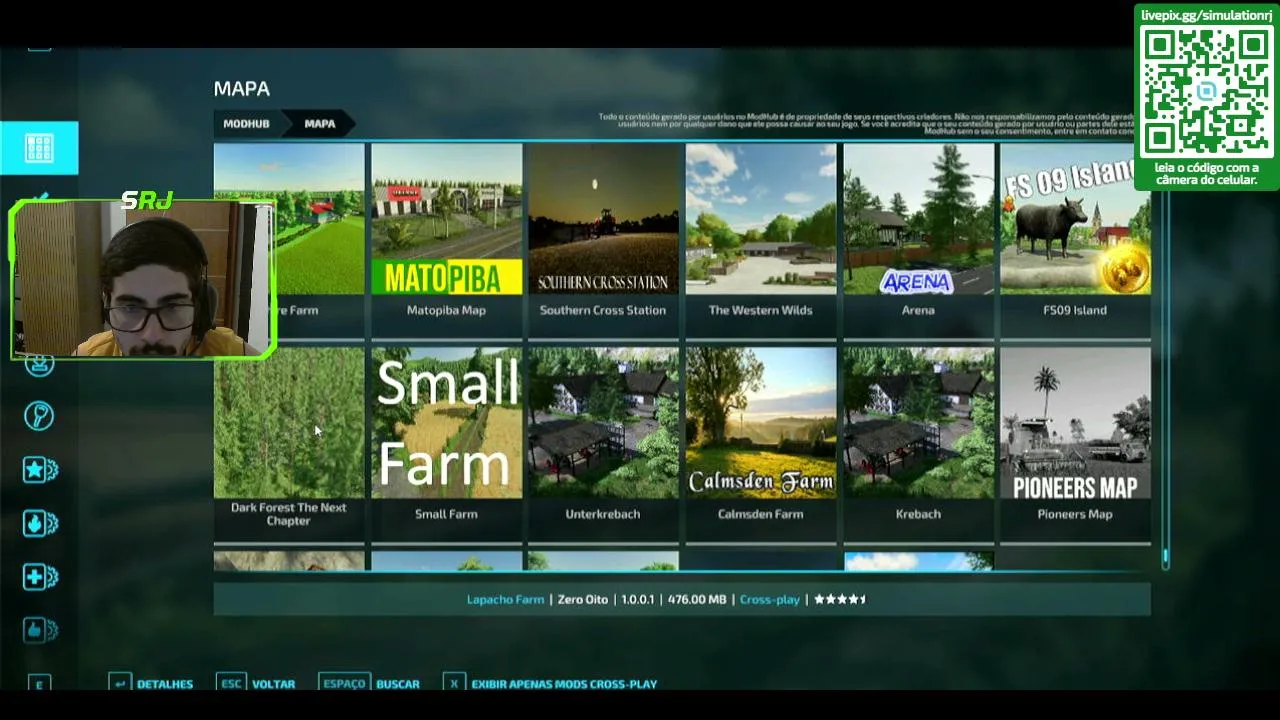Click the 'Dark Forest The Next Chapter' title
This screenshot has width=1280, height=720.
(289, 514)
